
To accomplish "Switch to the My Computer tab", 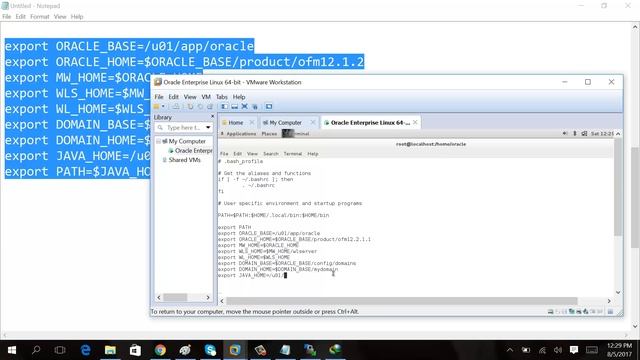I will click(285, 122).
